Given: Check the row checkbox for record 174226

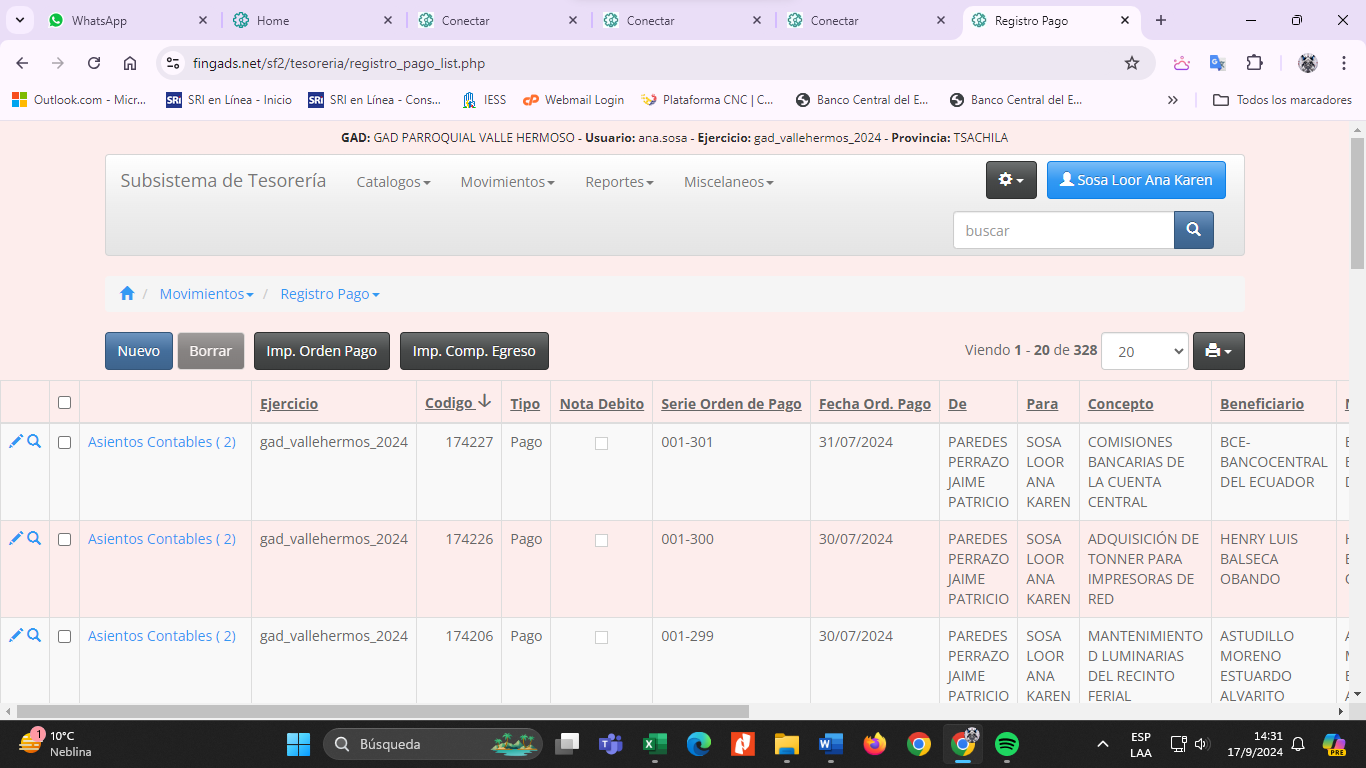Looking at the screenshot, I should 65,539.
